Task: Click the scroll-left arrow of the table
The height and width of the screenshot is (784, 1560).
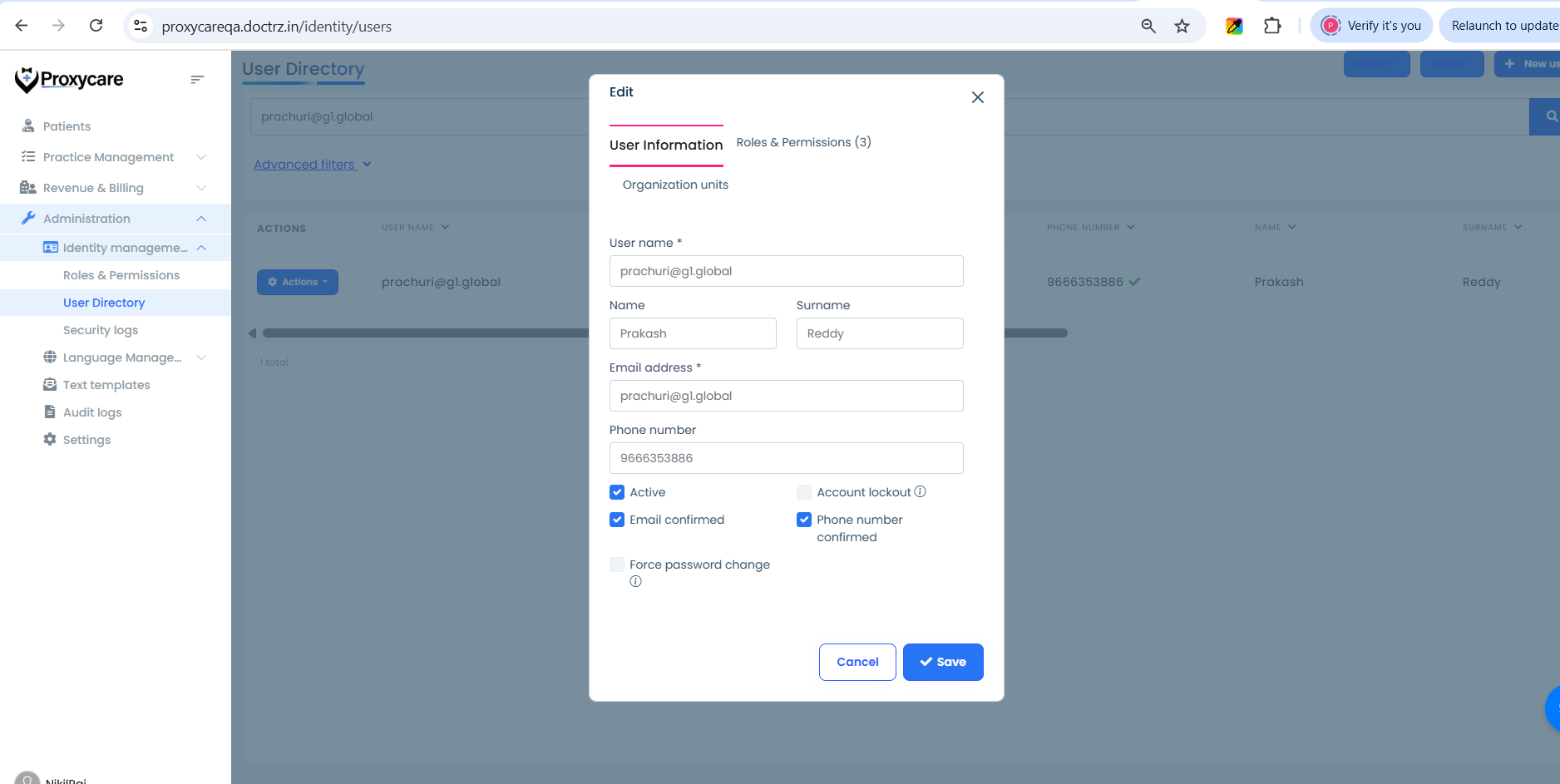Action: (252, 333)
